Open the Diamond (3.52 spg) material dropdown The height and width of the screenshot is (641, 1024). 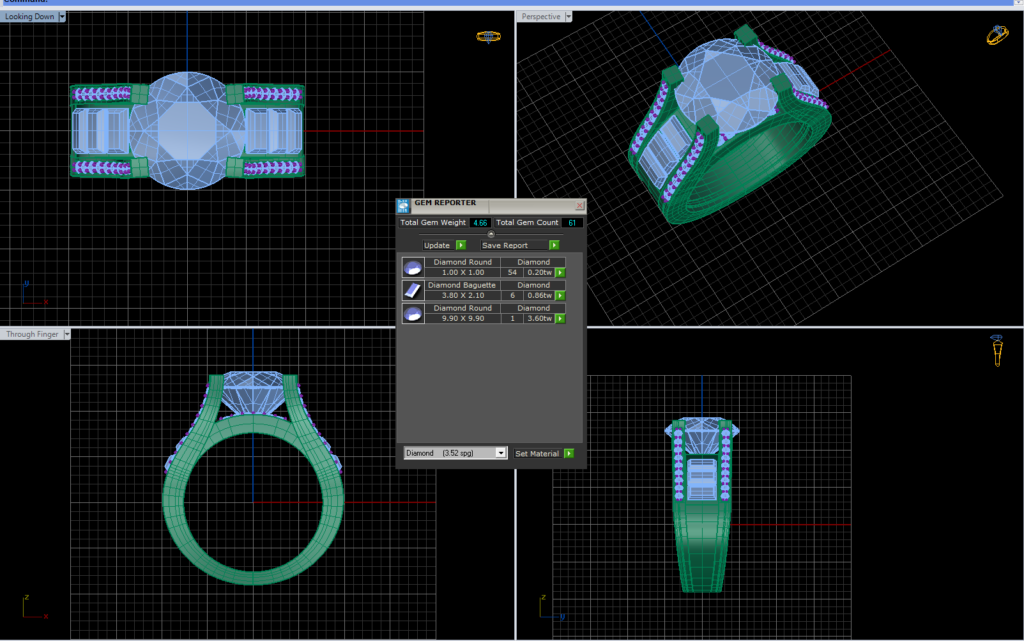pos(501,453)
